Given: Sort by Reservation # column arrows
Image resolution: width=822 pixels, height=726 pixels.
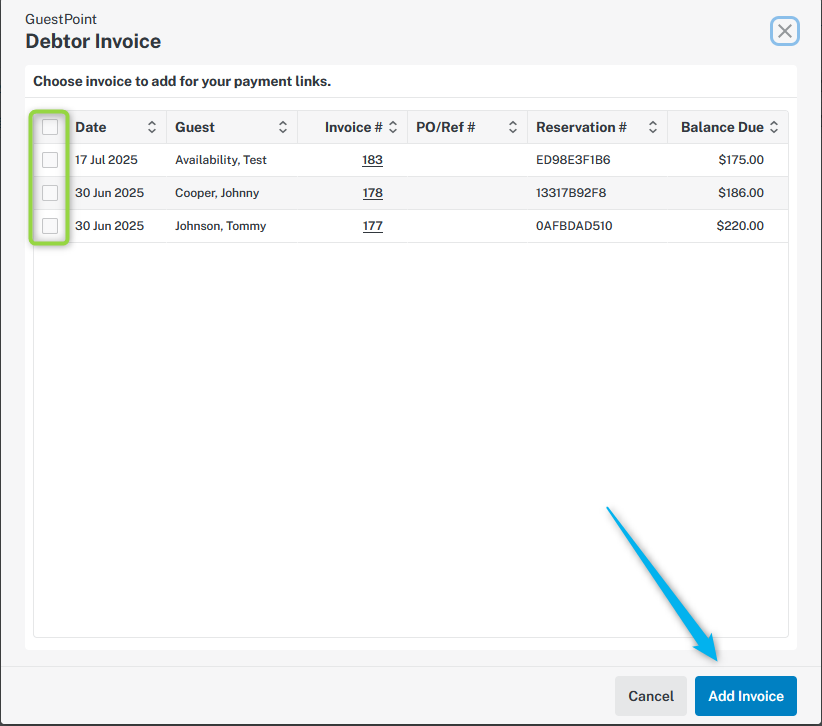Looking at the screenshot, I should [653, 127].
